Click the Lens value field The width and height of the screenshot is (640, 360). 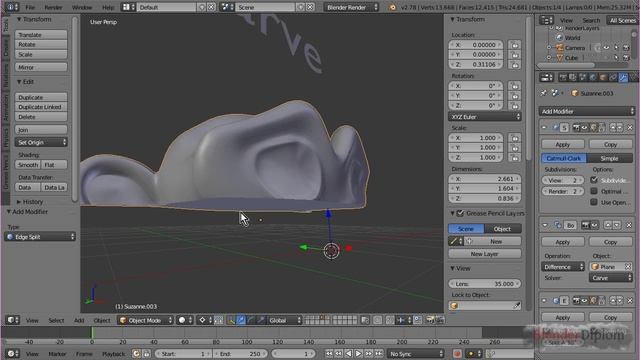click(x=485, y=283)
